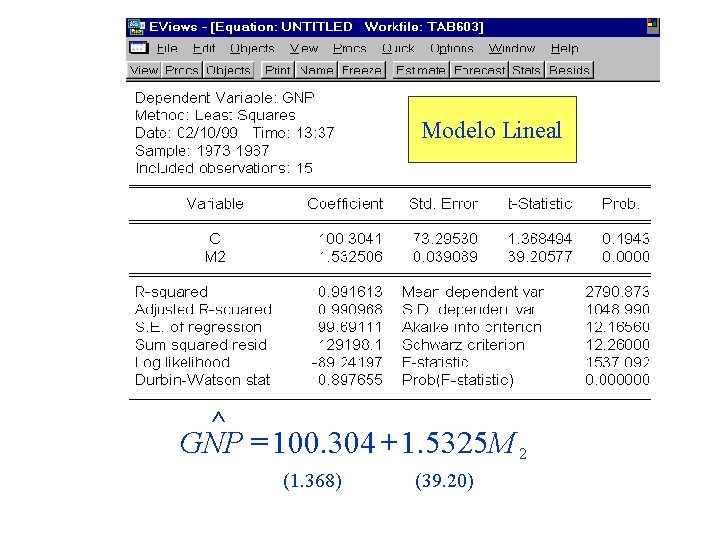720x540 pixels.
Task: Open the File menu
Action: [167, 48]
